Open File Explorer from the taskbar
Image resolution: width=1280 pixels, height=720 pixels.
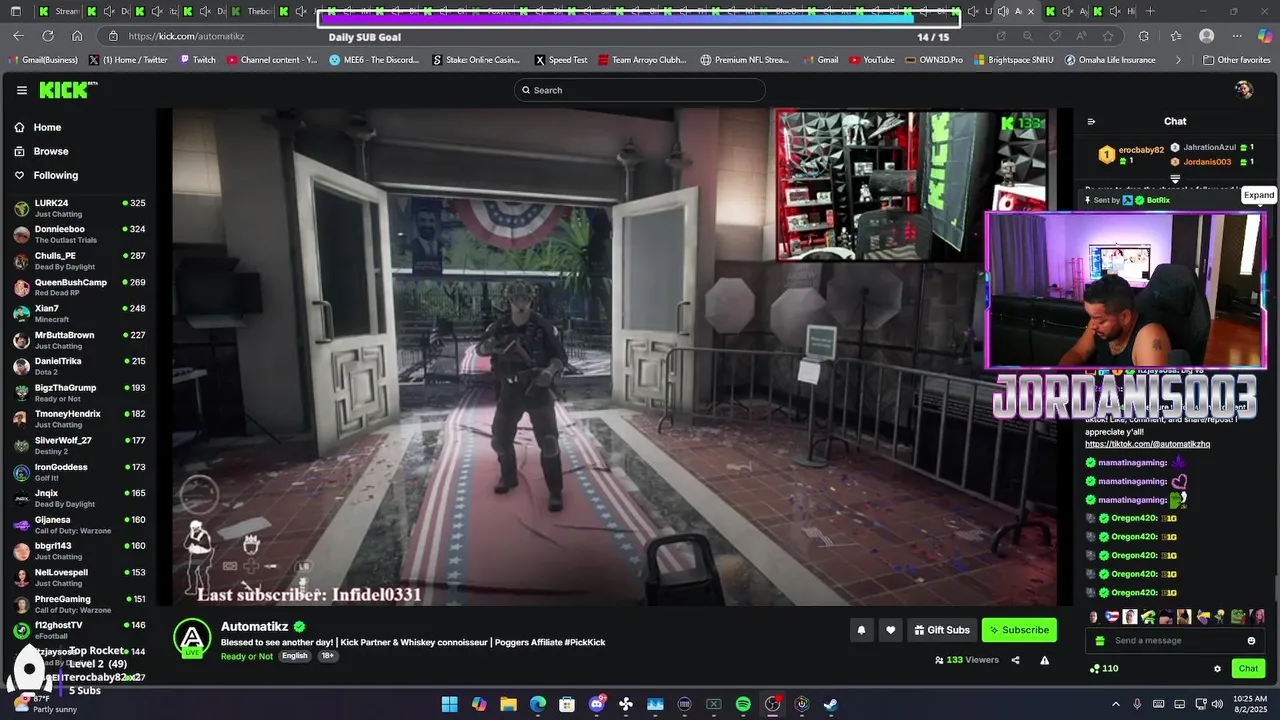508,704
